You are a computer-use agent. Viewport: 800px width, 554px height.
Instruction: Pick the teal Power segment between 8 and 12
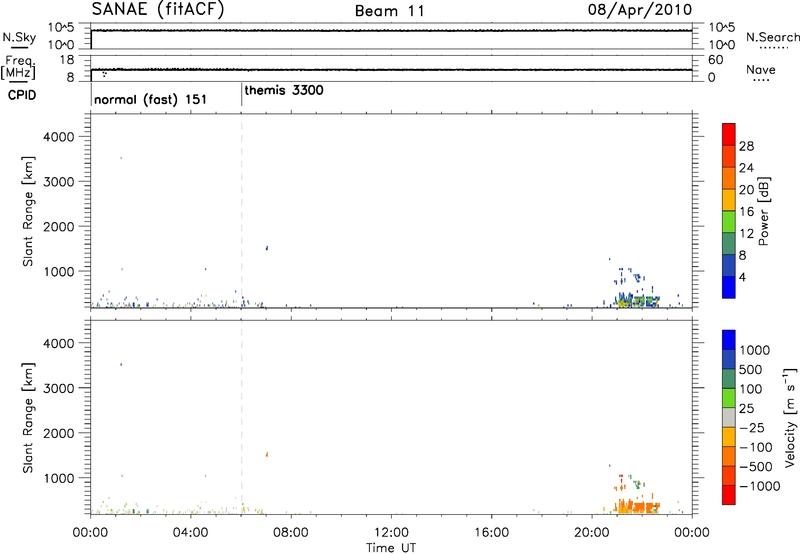pos(729,243)
